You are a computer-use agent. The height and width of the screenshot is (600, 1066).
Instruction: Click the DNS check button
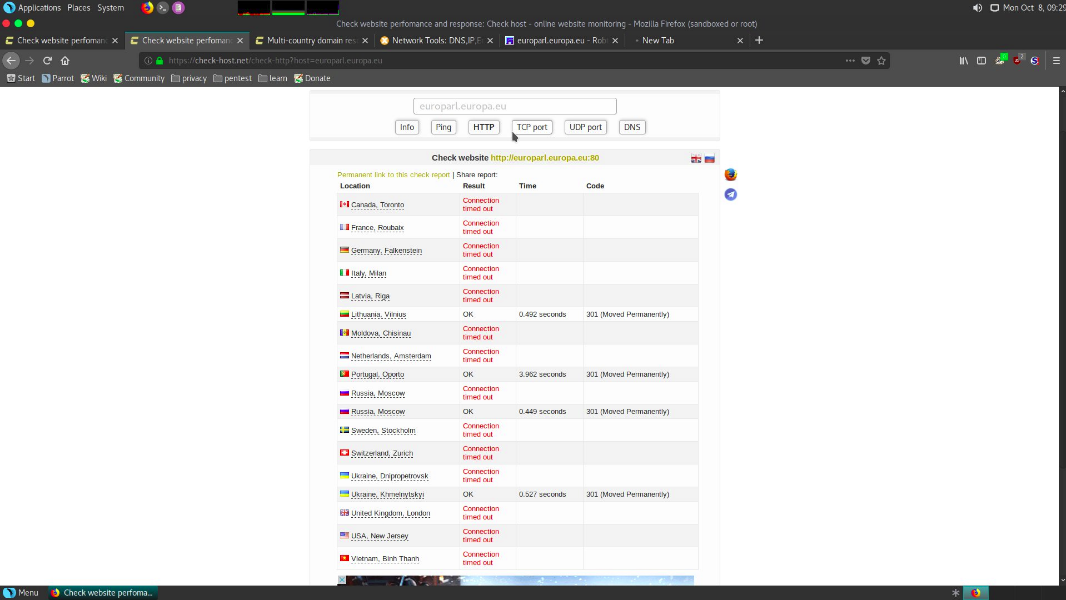tap(632, 127)
